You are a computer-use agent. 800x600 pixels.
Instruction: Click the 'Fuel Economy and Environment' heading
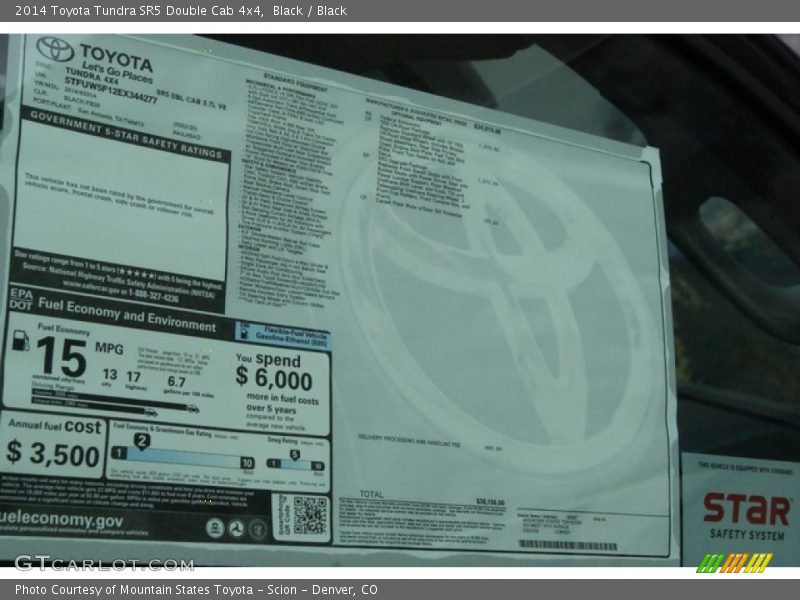coord(127,315)
